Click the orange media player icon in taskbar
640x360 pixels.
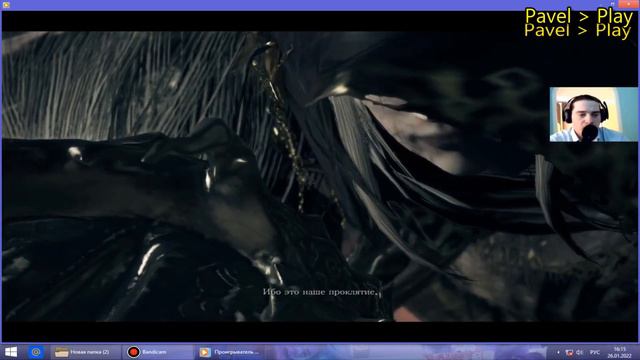[205, 352]
